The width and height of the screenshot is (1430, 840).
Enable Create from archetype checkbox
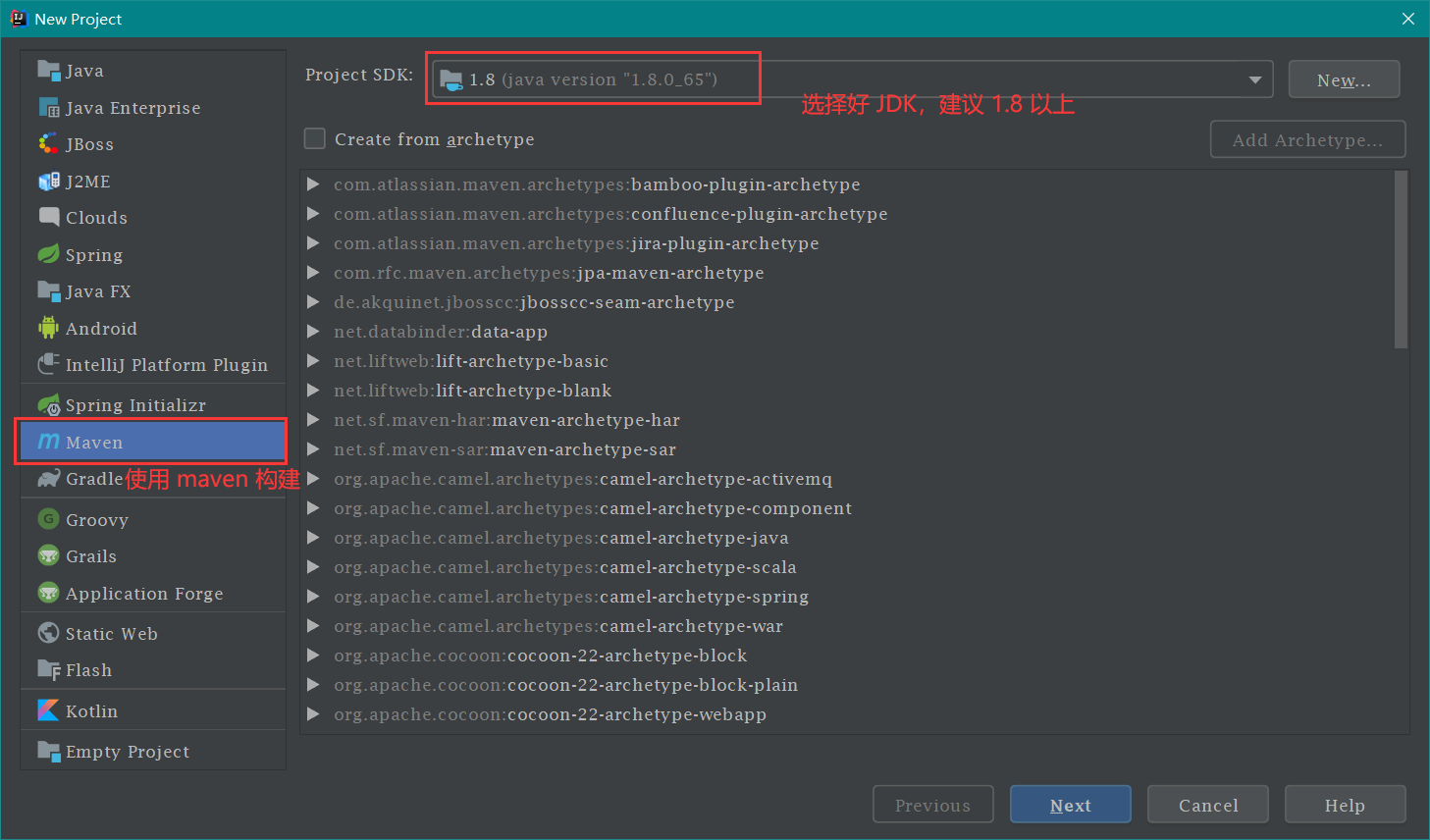[315, 139]
